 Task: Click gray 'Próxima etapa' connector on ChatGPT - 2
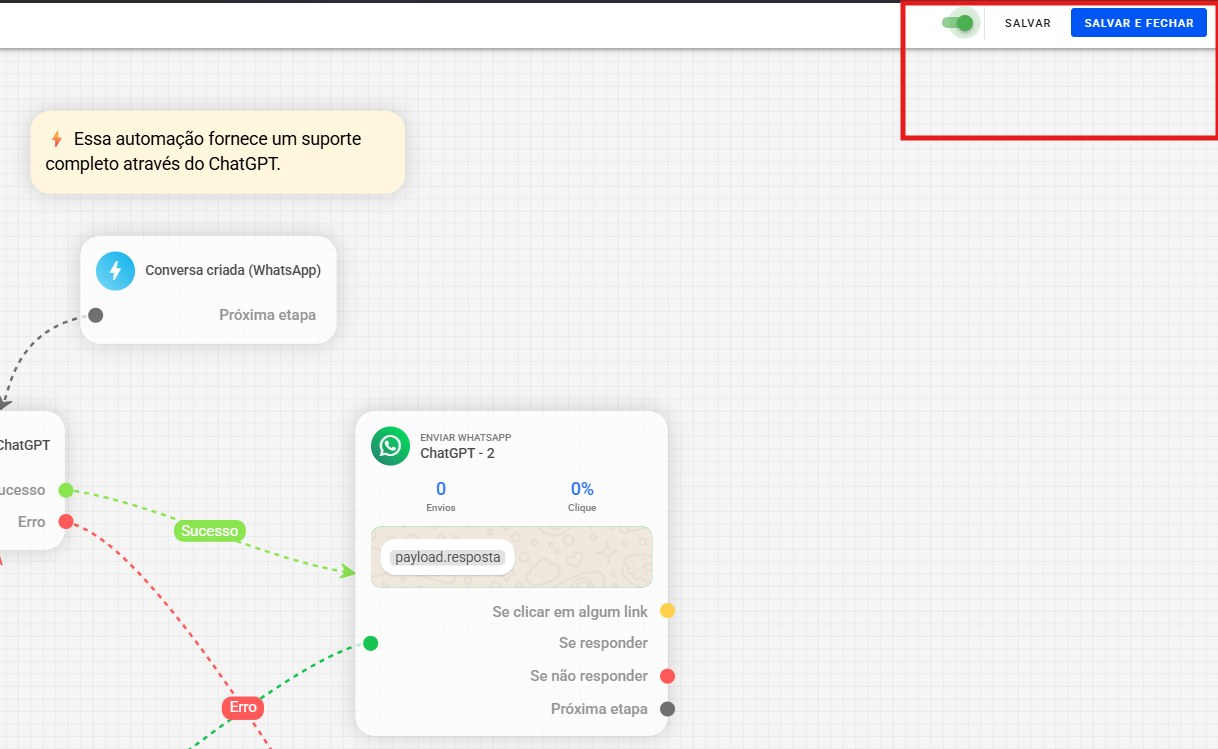pyautogui.click(x=667, y=709)
